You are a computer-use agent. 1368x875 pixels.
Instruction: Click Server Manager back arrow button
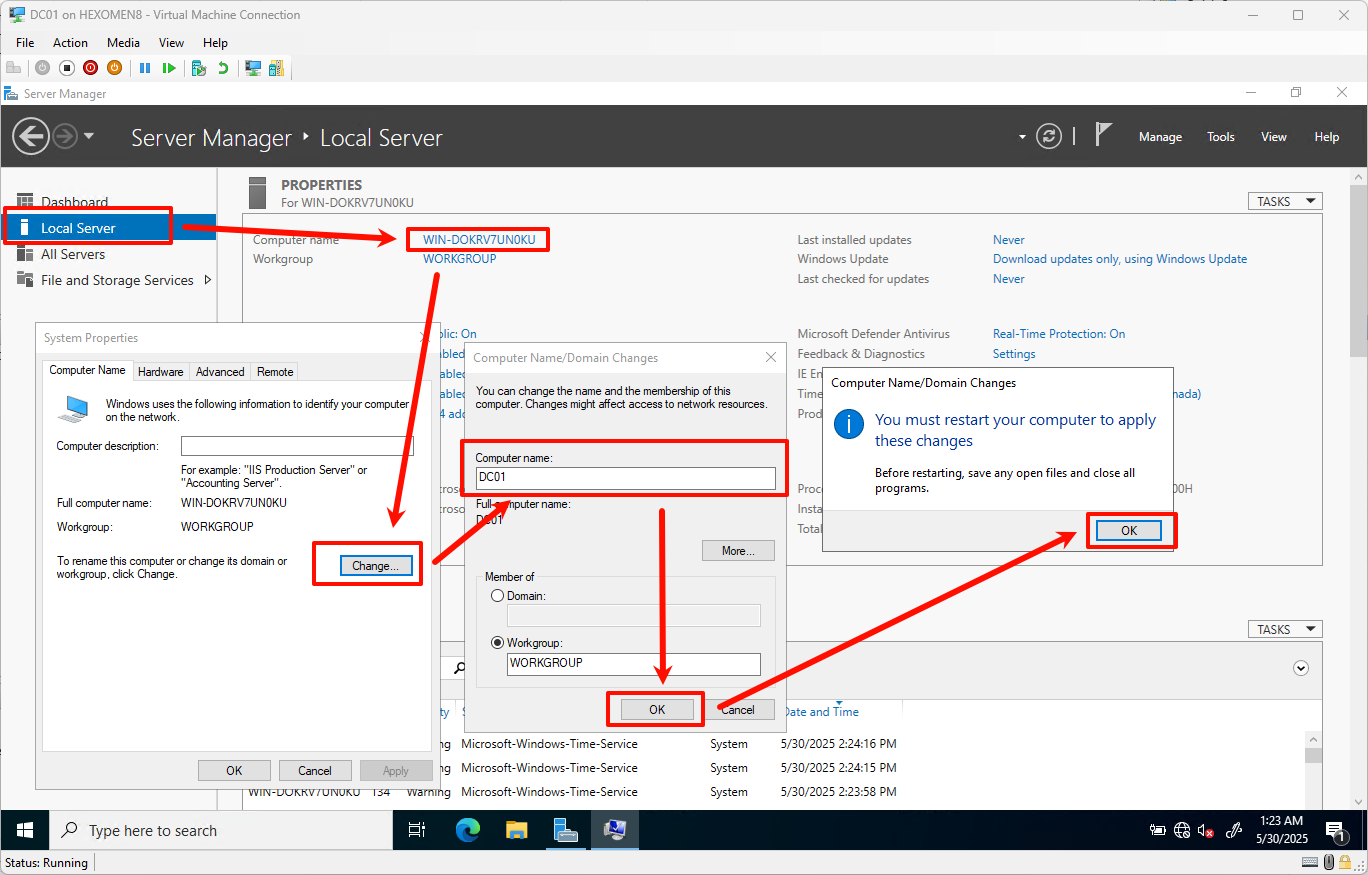[31, 136]
